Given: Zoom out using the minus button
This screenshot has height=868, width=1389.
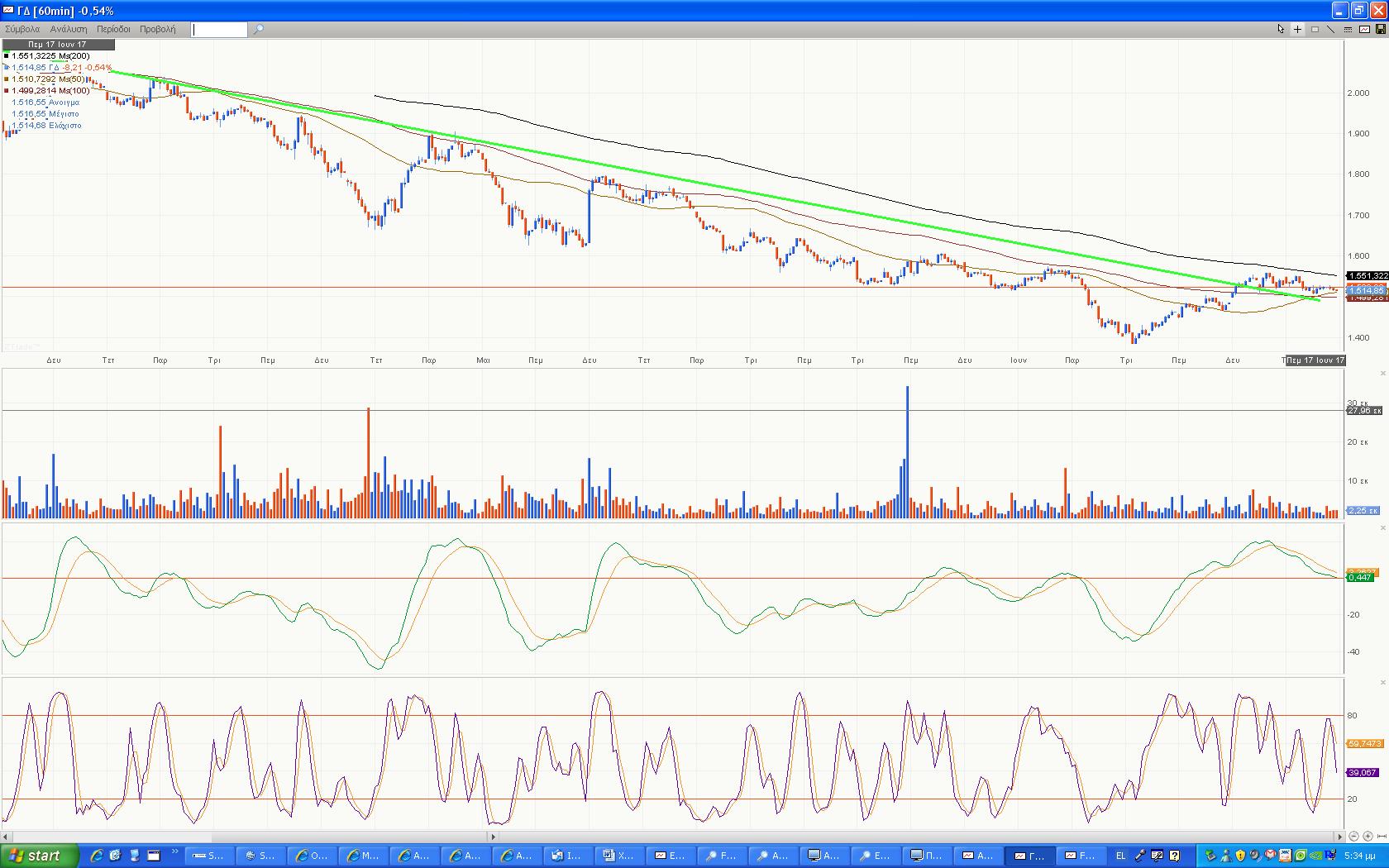Looking at the screenshot, I should (x=1353, y=837).
